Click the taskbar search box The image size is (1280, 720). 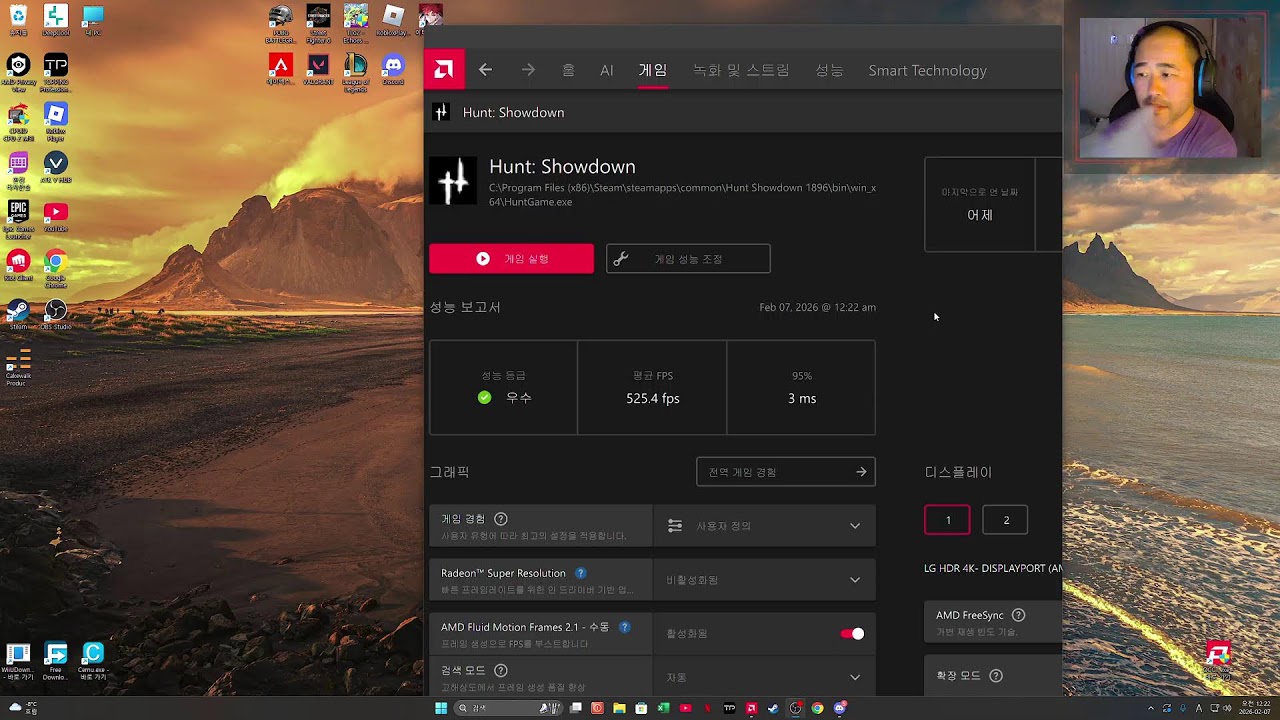coord(507,708)
